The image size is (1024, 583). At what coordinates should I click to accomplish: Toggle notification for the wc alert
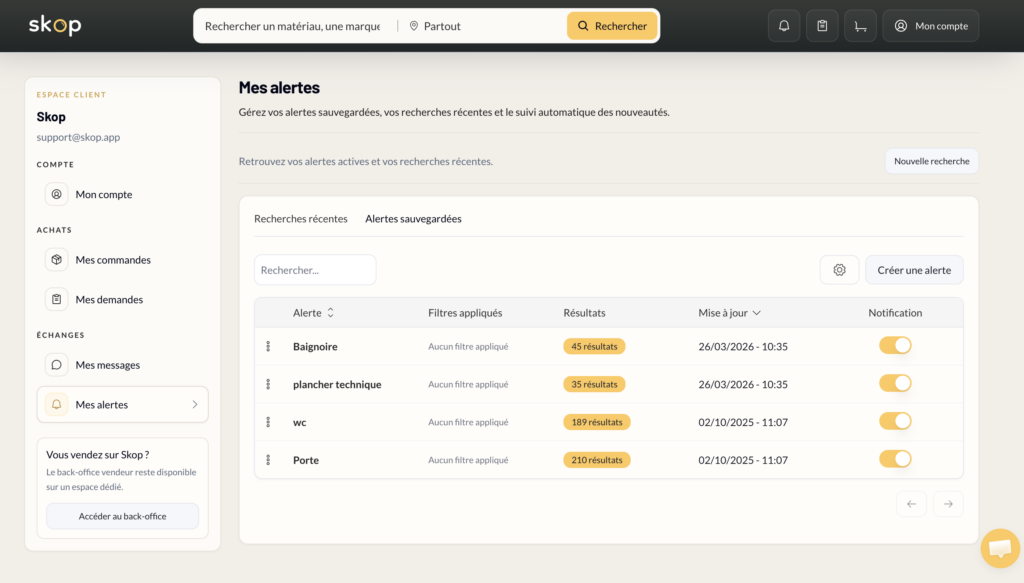pos(895,420)
